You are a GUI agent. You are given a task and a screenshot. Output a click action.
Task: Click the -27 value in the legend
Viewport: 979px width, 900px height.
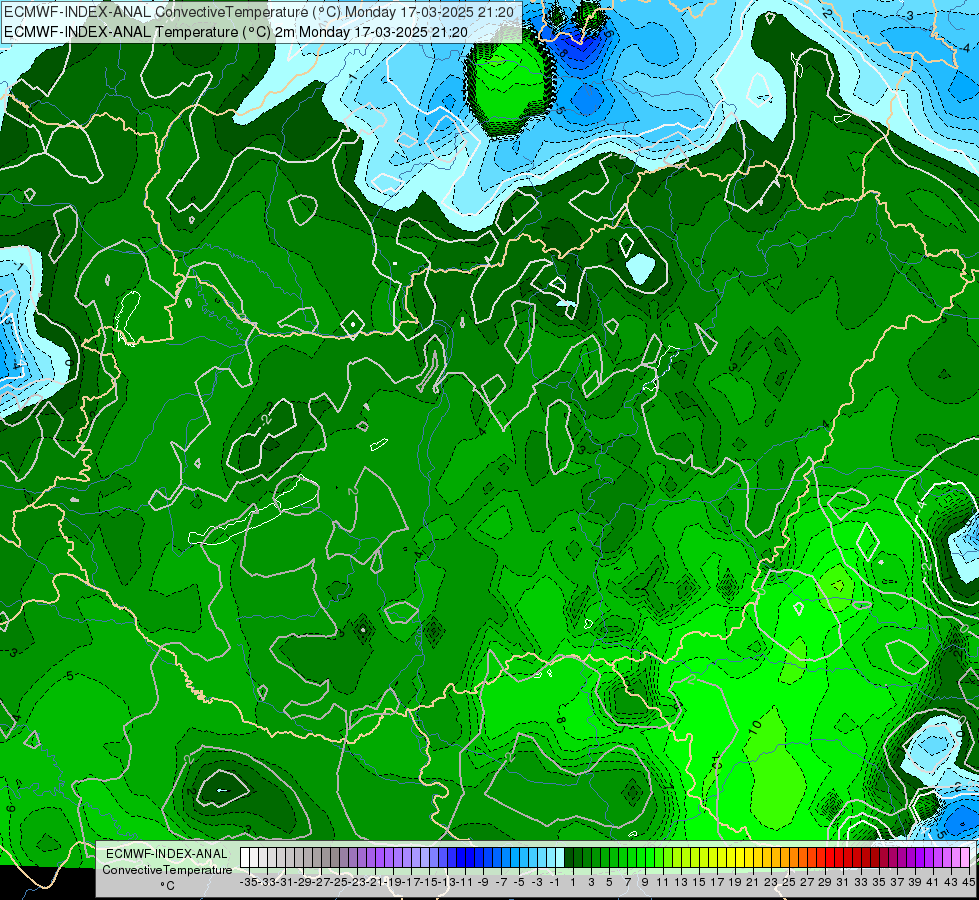click(x=321, y=882)
